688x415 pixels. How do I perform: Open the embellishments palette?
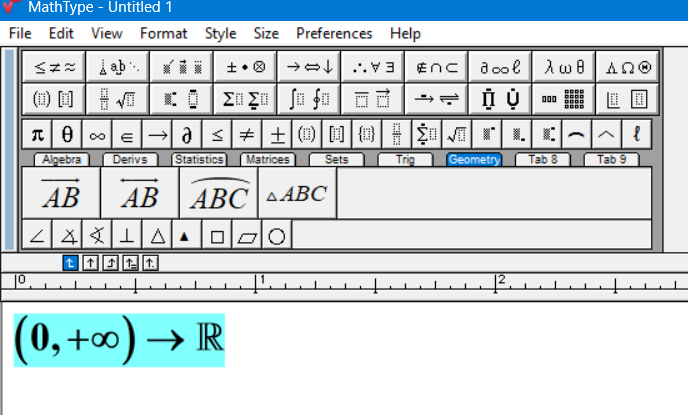tap(182, 67)
